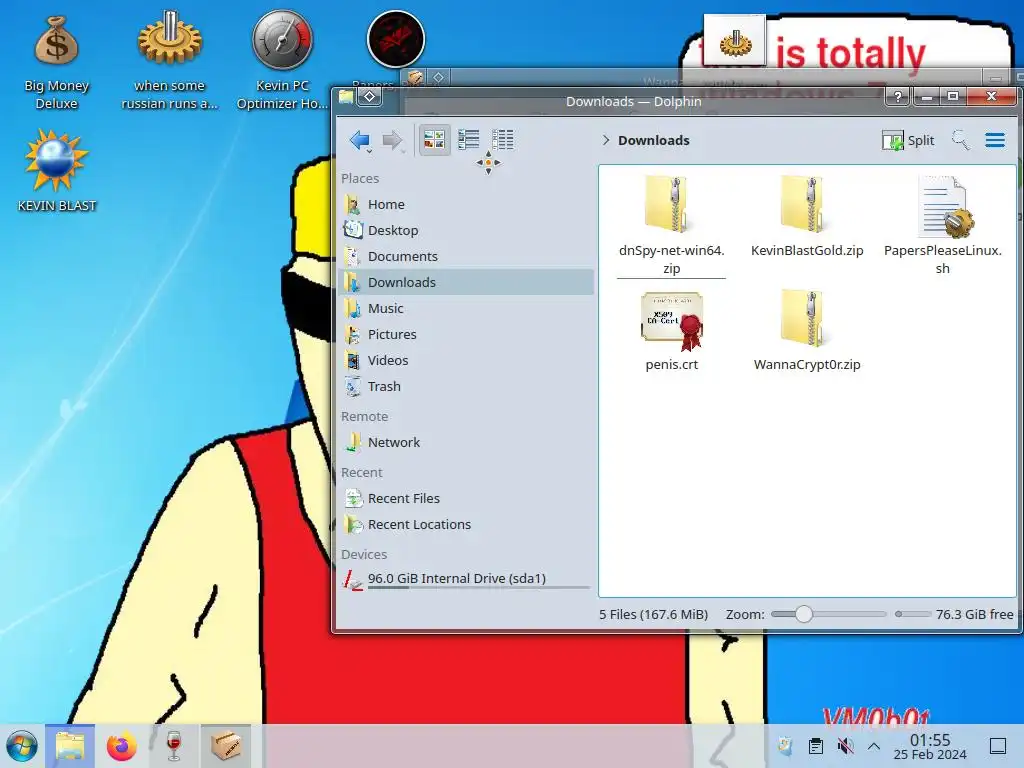The width and height of the screenshot is (1024, 768).
Task: Open the search magnifier in Dolphin
Action: tap(960, 140)
